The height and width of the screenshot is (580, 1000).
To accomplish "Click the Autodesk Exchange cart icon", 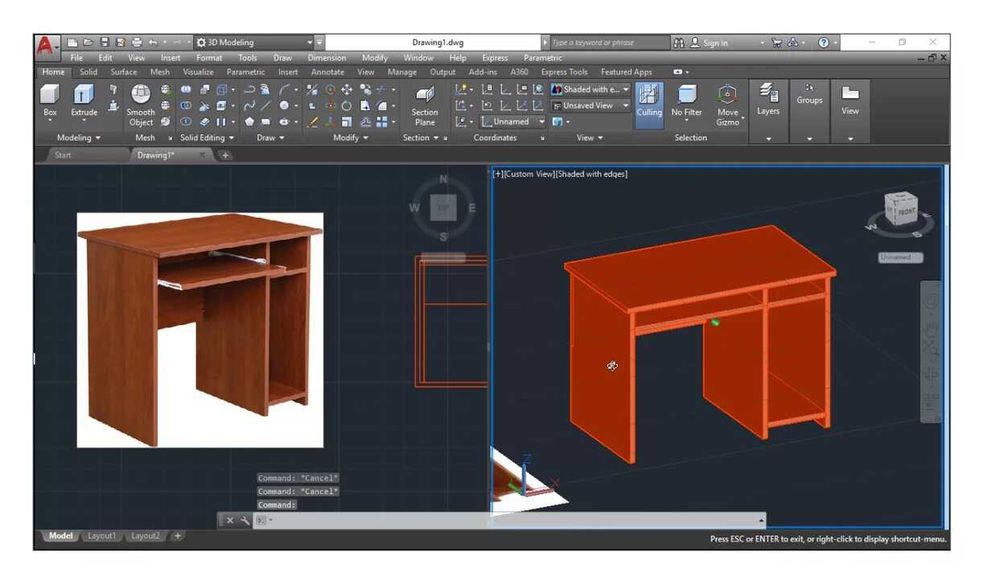I will point(776,43).
